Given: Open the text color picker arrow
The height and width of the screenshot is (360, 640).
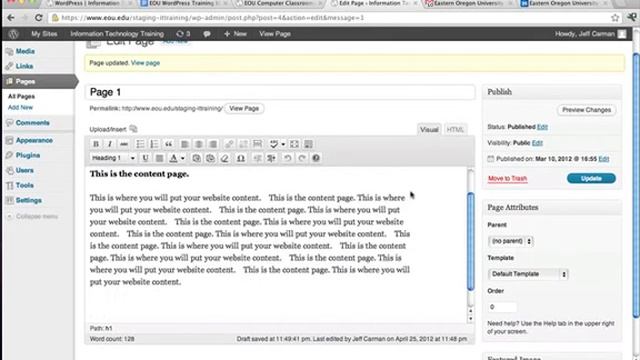Looking at the screenshot, I should tap(182, 158).
